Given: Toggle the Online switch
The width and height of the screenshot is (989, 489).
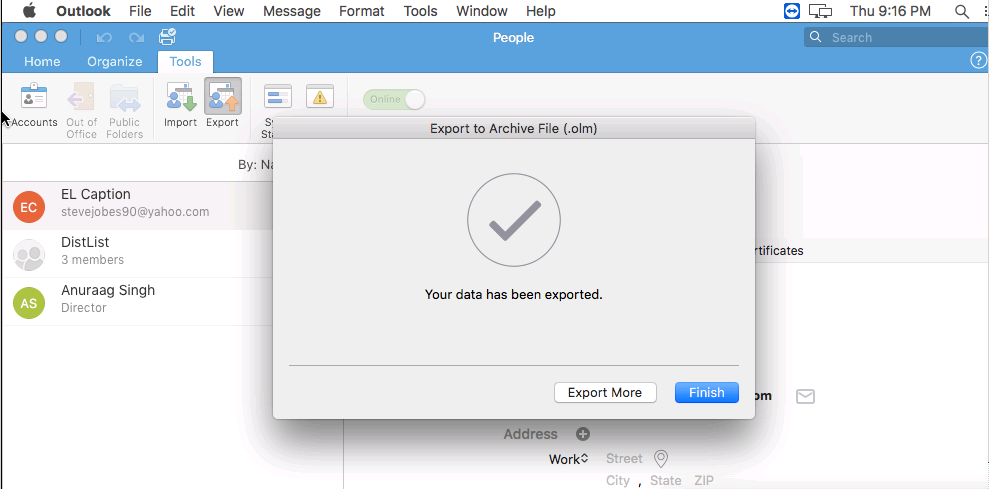Looking at the screenshot, I should (x=394, y=100).
